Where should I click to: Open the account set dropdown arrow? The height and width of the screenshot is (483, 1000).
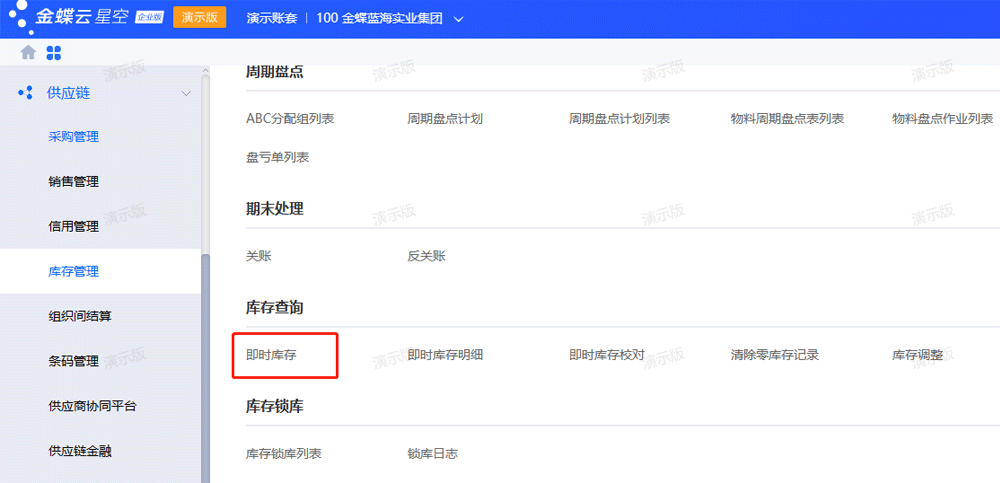coord(459,19)
